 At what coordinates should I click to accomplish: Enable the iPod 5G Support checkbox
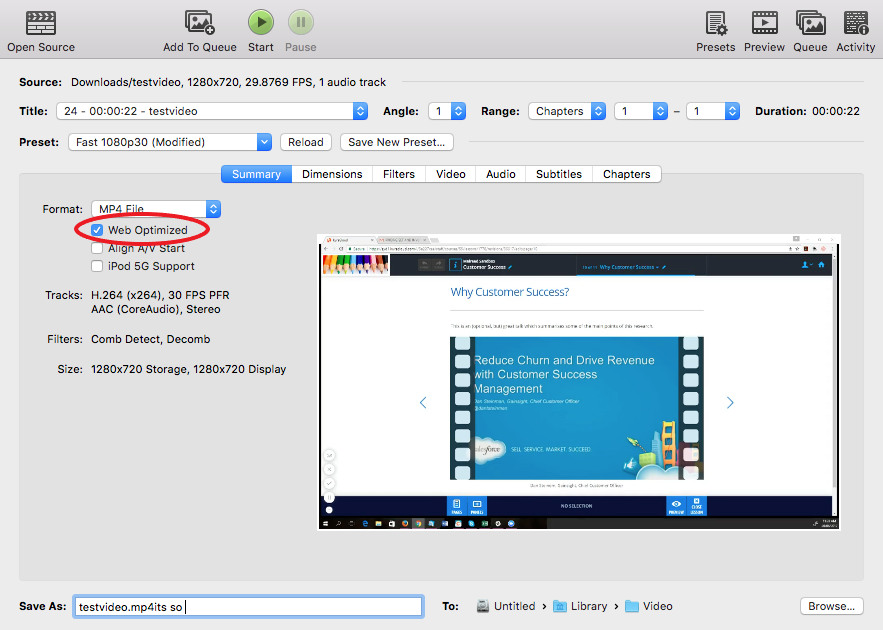click(97, 266)
